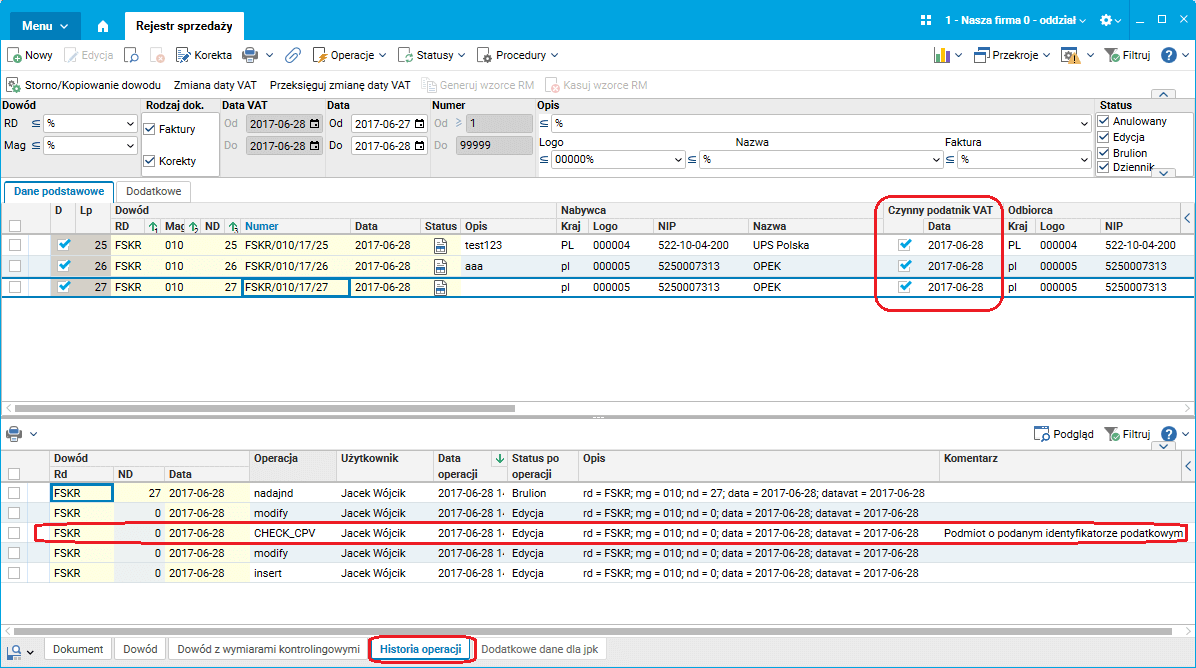
Task: Click Przeksięguj zmianę daty VAT
Action: pos(340,85)
